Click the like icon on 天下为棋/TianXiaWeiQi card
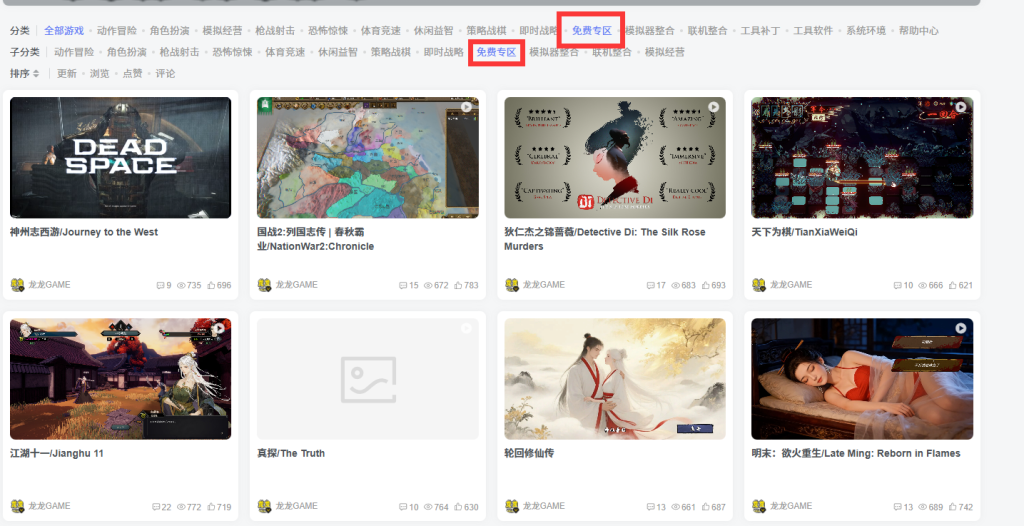The image size is (1024, 526). click(953, 286)
